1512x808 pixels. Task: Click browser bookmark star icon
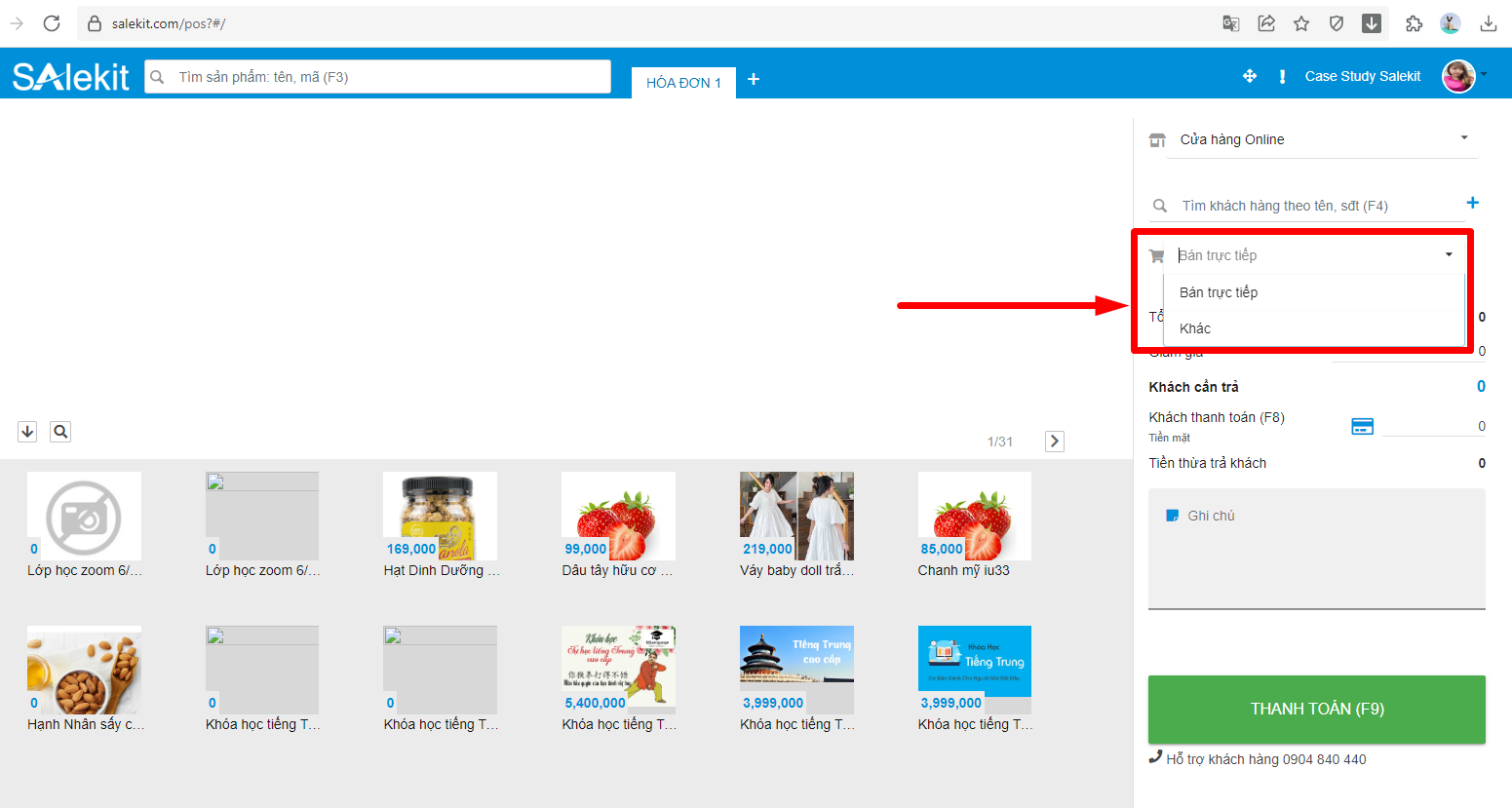pos(1301,23)
